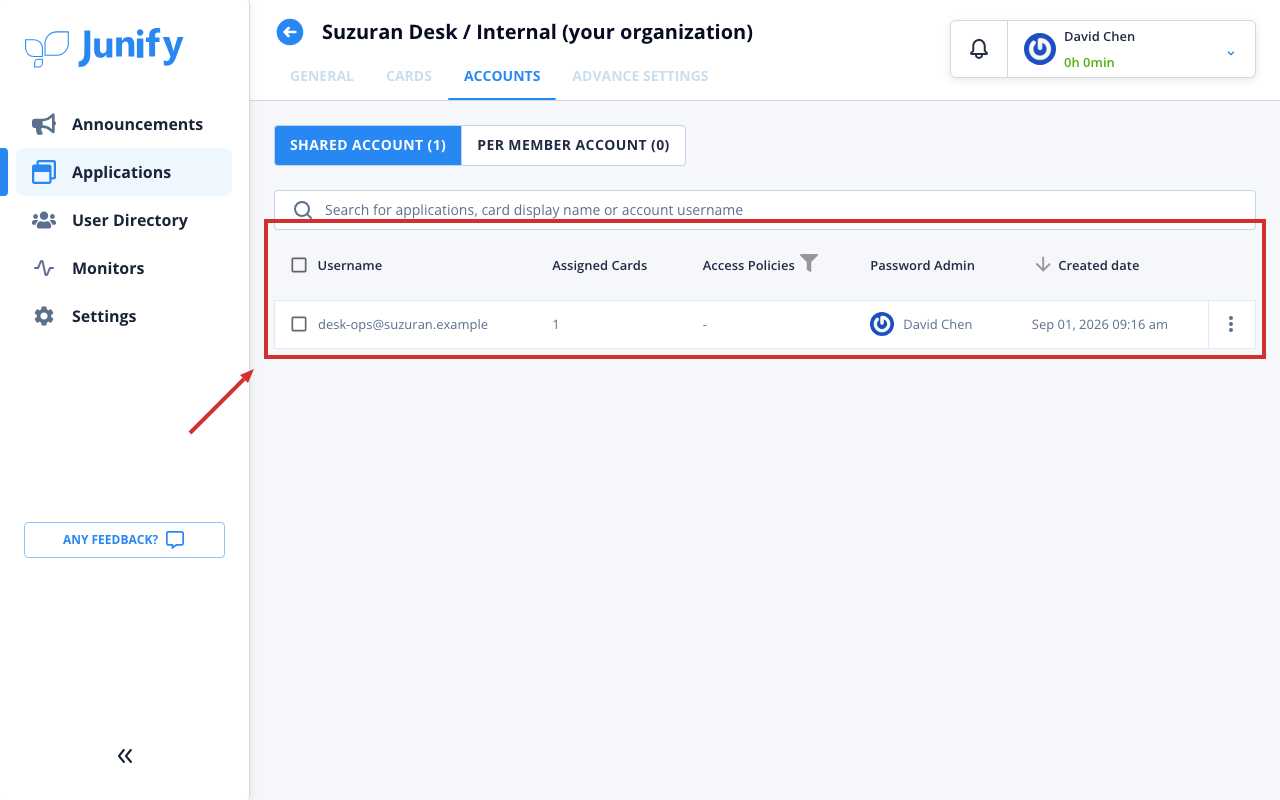Click the Junify logo
The height and width of the screenshot is (800, 1280).
point(104,47)
